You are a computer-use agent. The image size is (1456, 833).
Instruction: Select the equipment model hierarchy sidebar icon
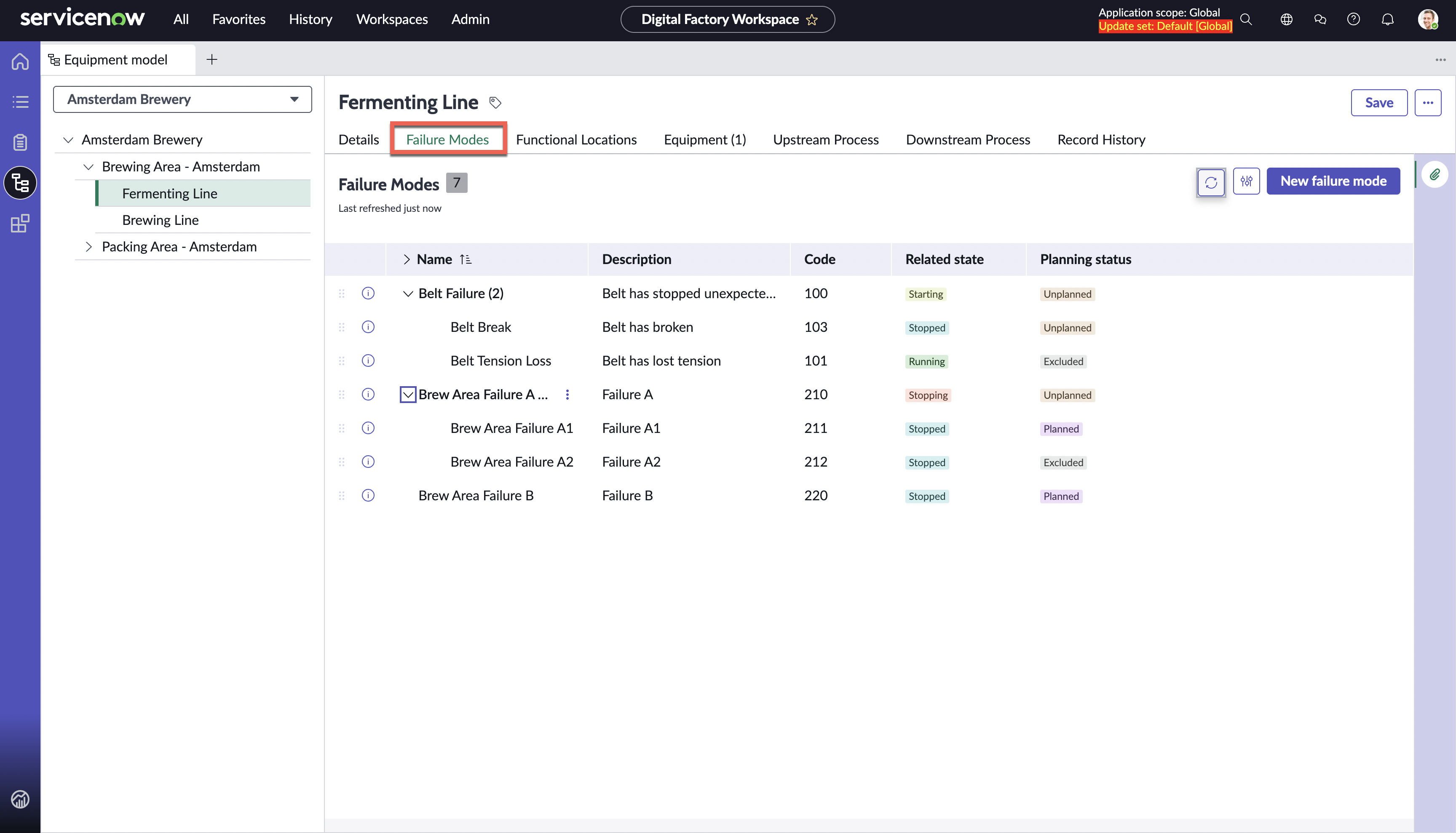[20, 183]
